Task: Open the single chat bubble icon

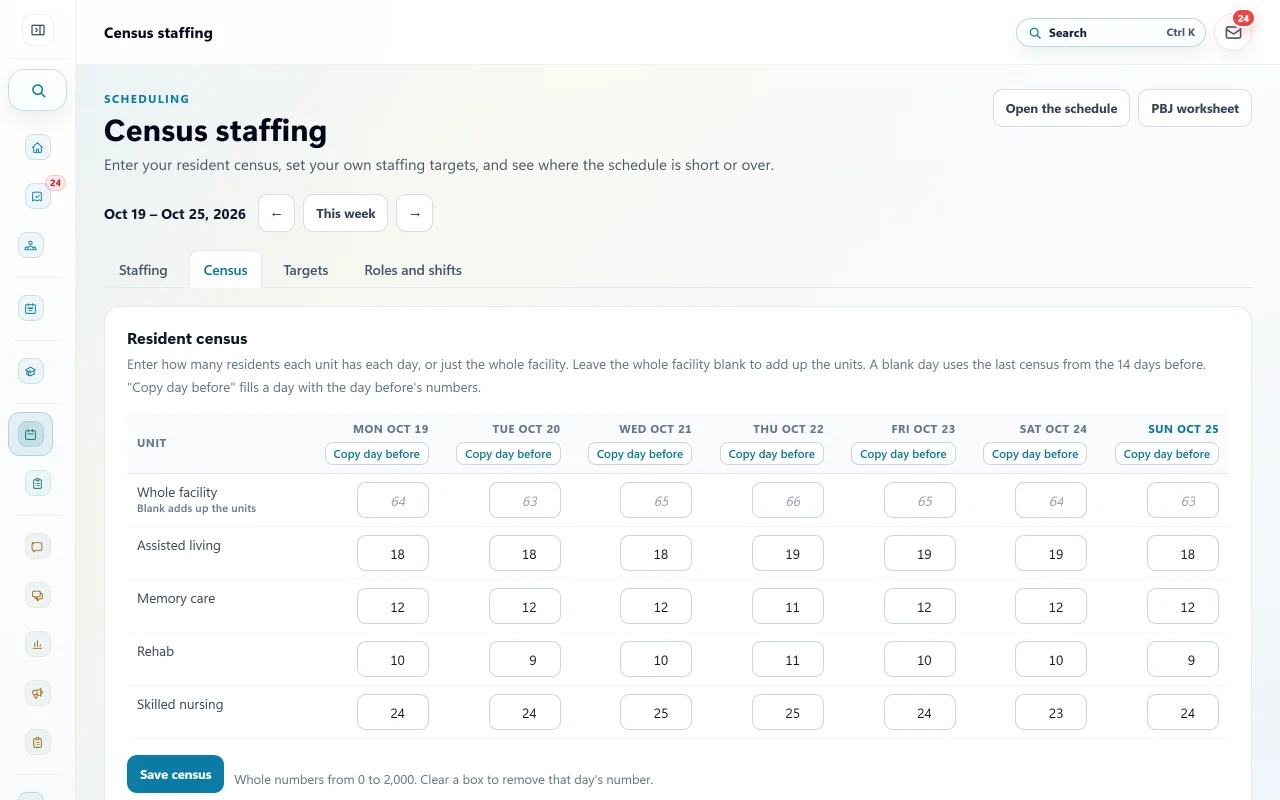Action: [37, 546]
